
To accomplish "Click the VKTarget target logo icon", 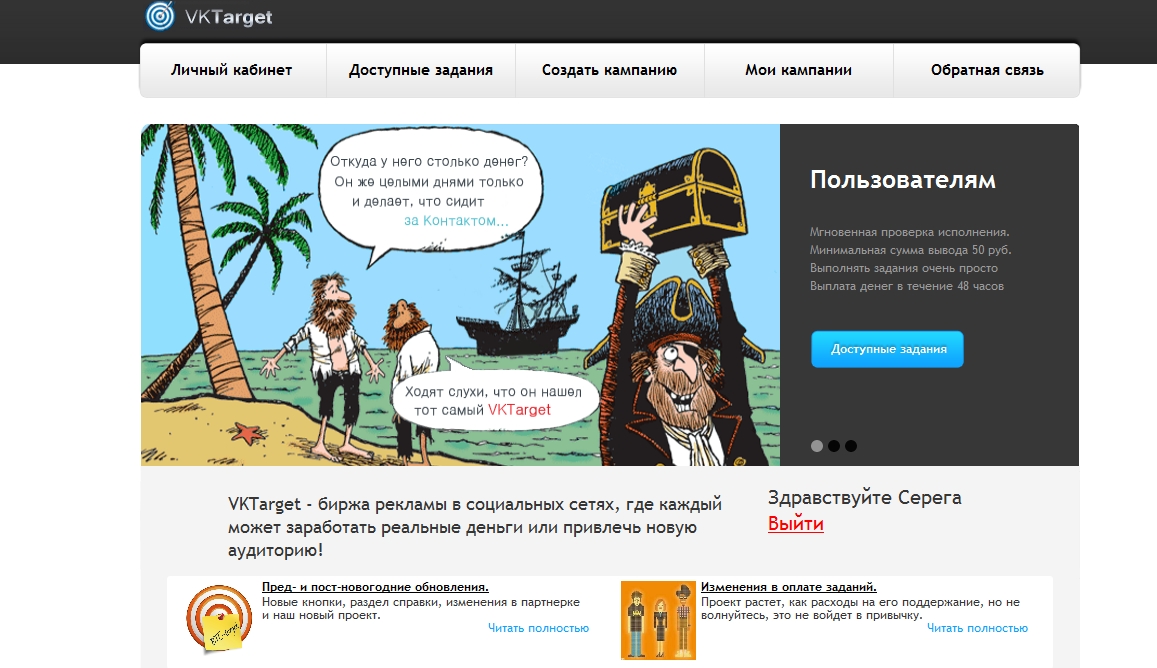I will tap(160, 16).
